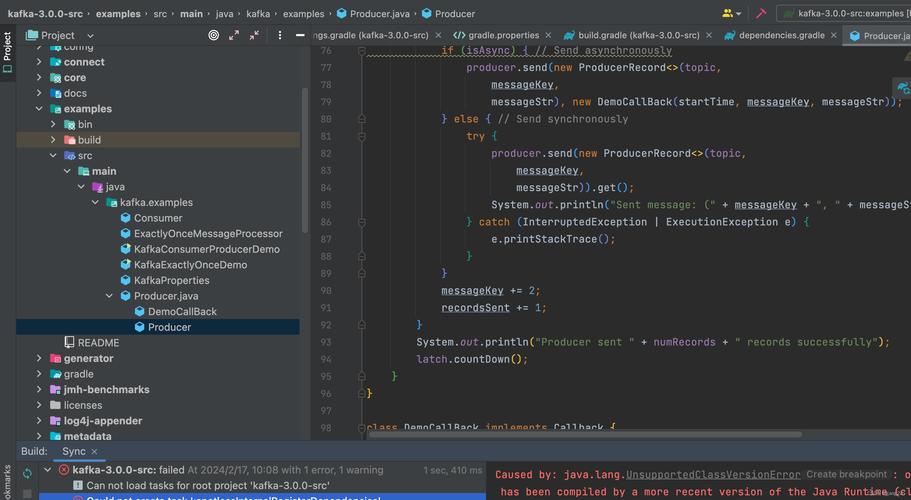Screen dimensions: 911x500
Task: Click the build hammer icon in top toolbar
Action: (x=761, y=13)
